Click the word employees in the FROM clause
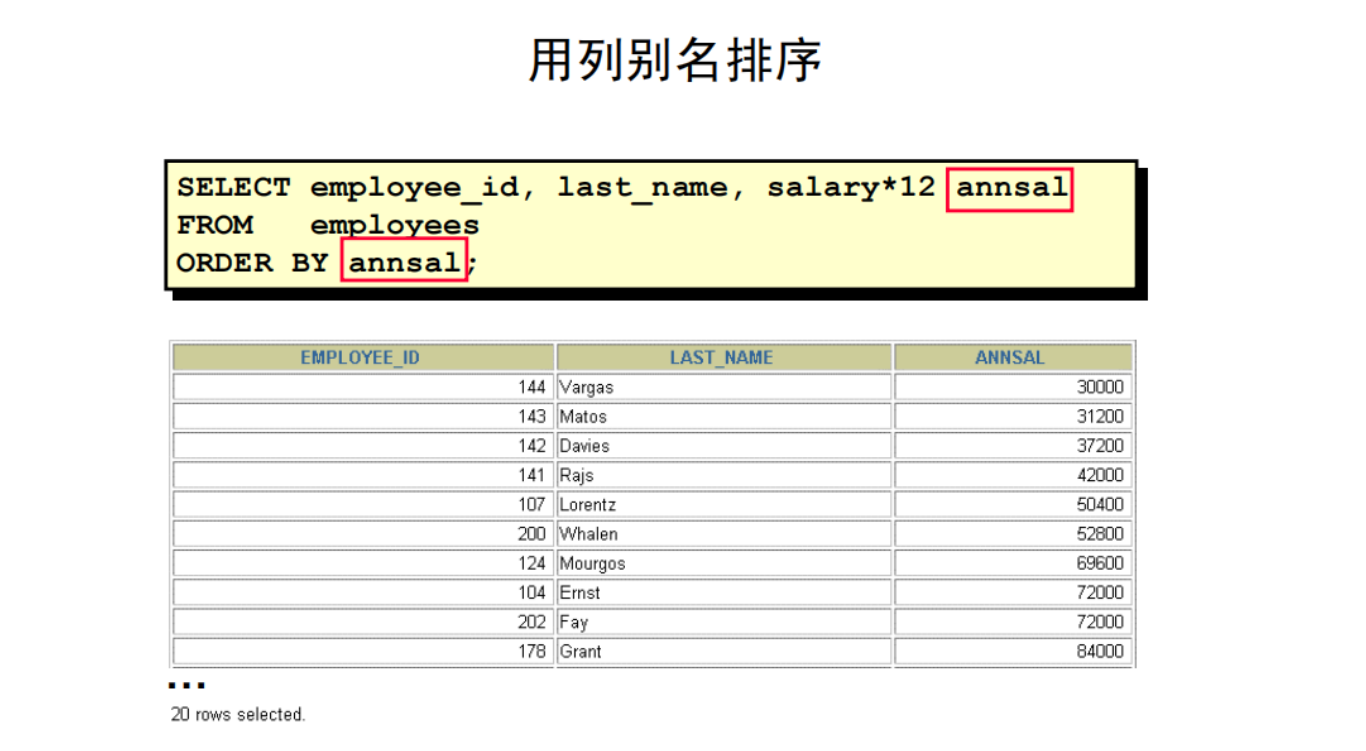Screen dimensions: 1366x751 click(x=394, y=226)
